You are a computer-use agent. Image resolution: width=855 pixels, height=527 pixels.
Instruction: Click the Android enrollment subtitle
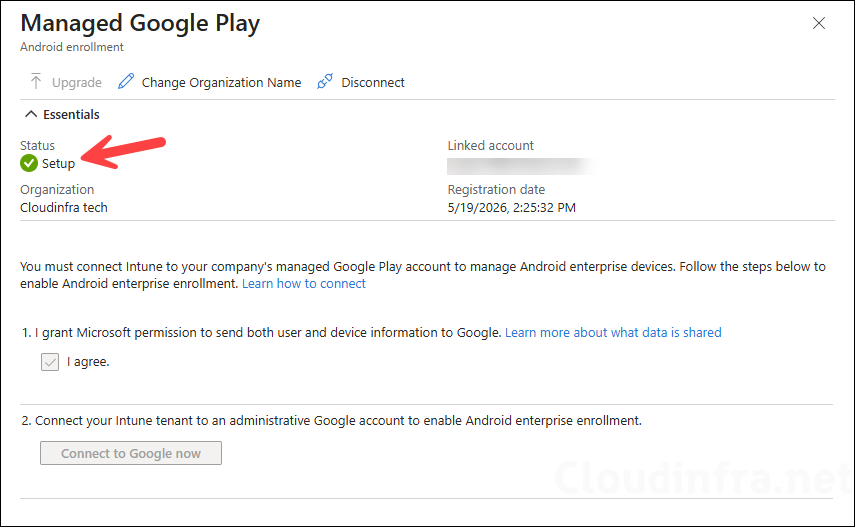(72, 47)
